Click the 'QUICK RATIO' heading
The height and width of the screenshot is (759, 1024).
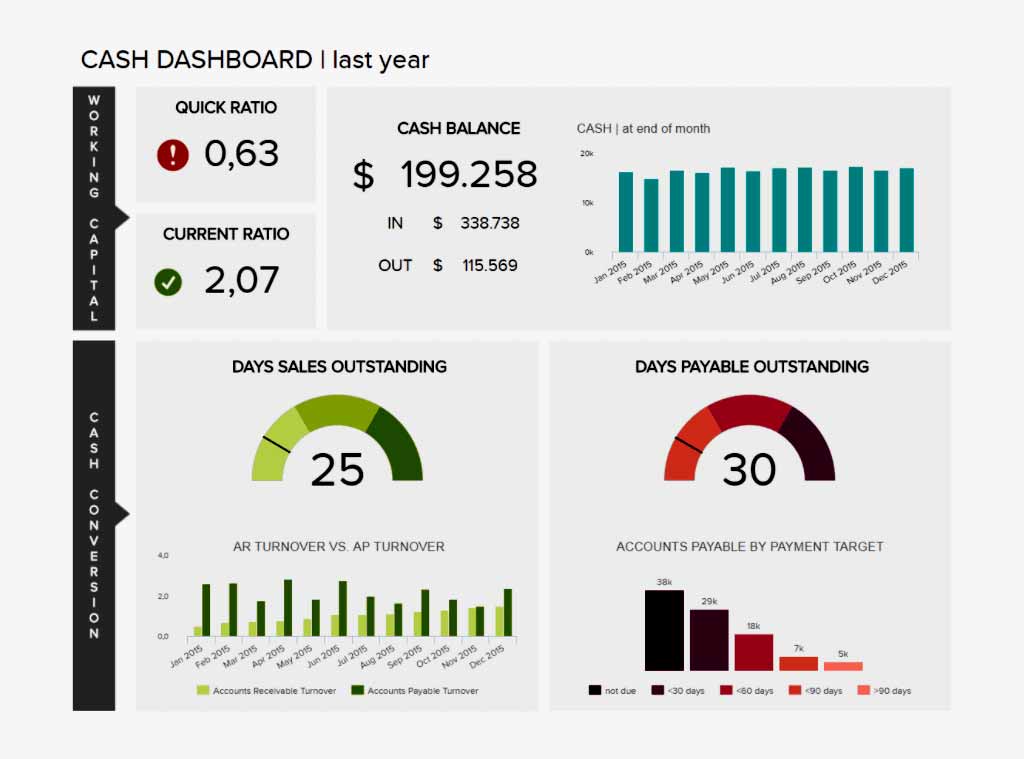[226, 108]
